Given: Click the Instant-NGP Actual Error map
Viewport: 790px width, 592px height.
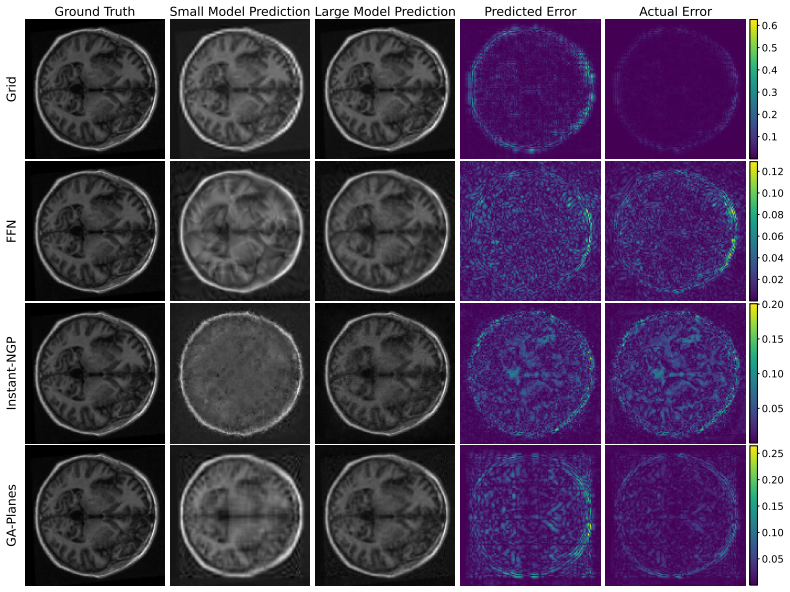Looking at the screenshot, I should click(x=675, y=373).
